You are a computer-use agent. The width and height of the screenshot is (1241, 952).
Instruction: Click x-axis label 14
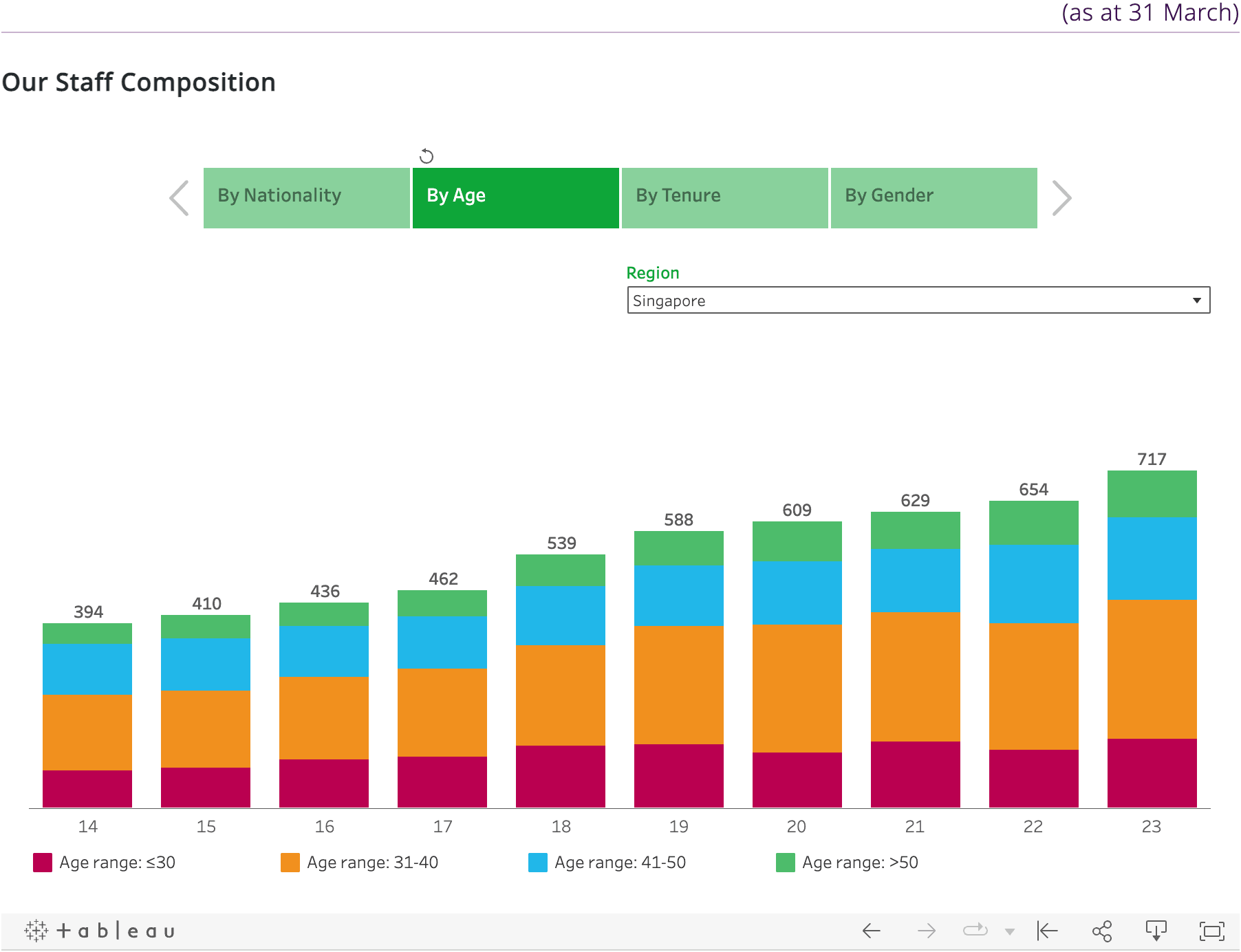coord(88,827)
